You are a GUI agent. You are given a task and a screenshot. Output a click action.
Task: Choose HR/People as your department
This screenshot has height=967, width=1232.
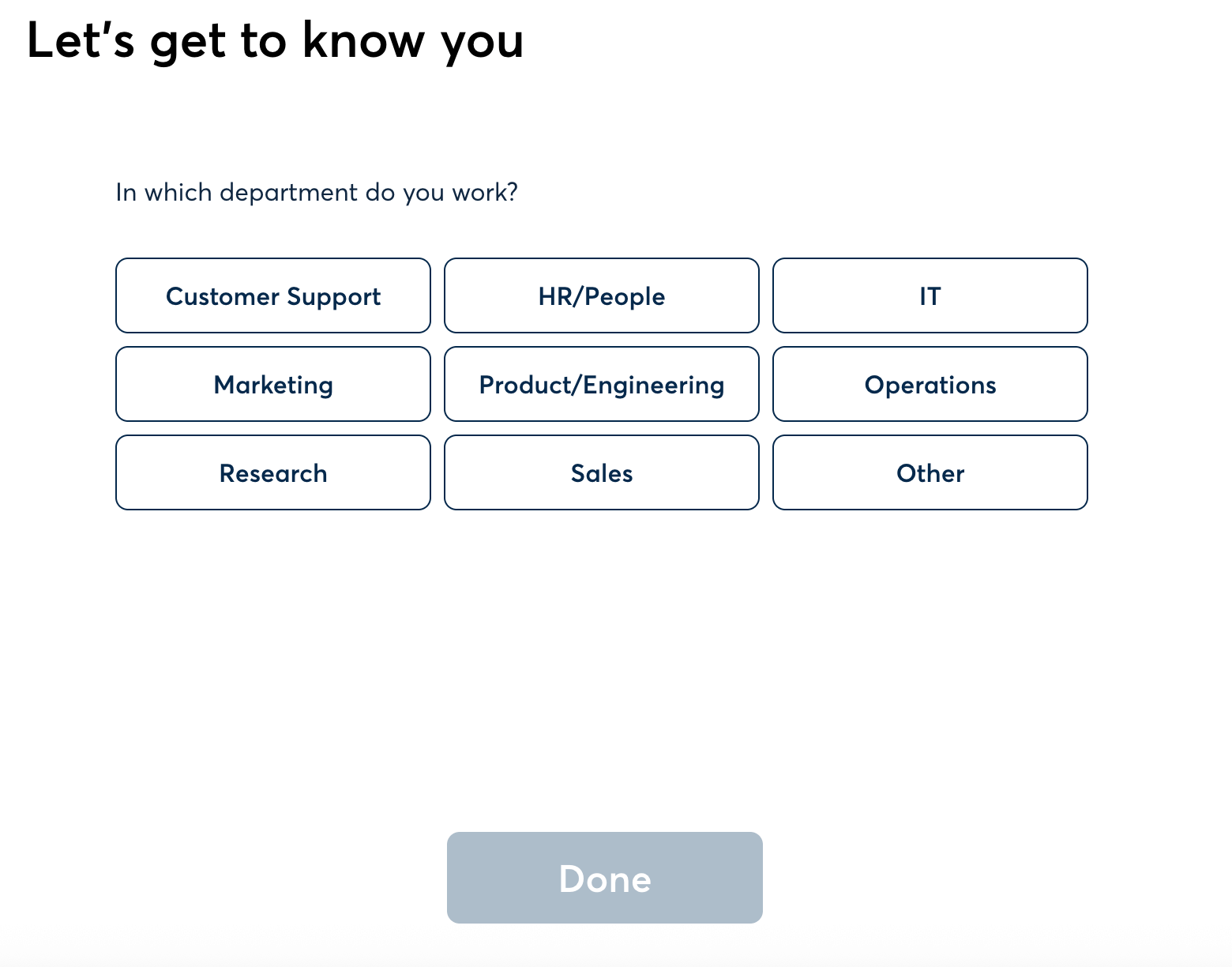click(602, 295)
